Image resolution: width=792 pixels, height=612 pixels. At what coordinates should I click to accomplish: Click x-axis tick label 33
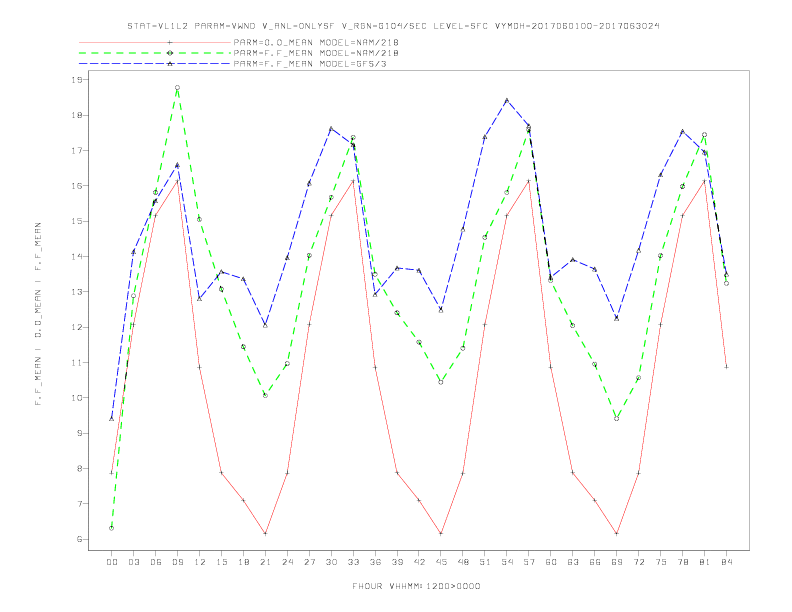[353, 562]
